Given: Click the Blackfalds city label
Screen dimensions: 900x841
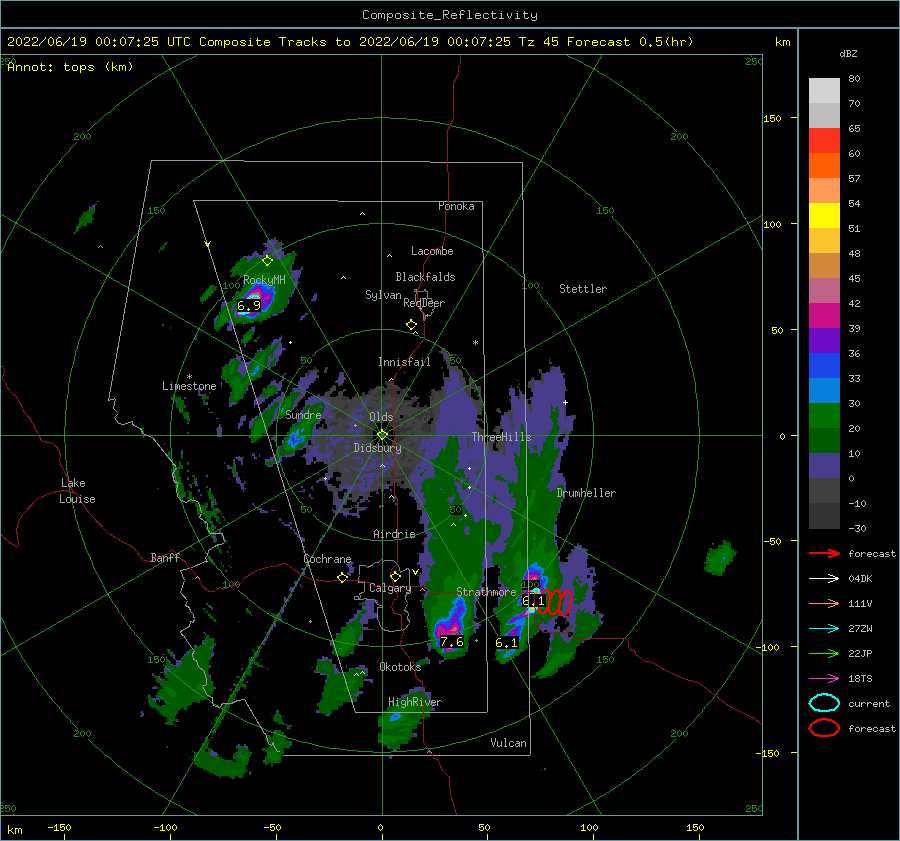Looking at the screenshot, I should (x=425, y=277).
